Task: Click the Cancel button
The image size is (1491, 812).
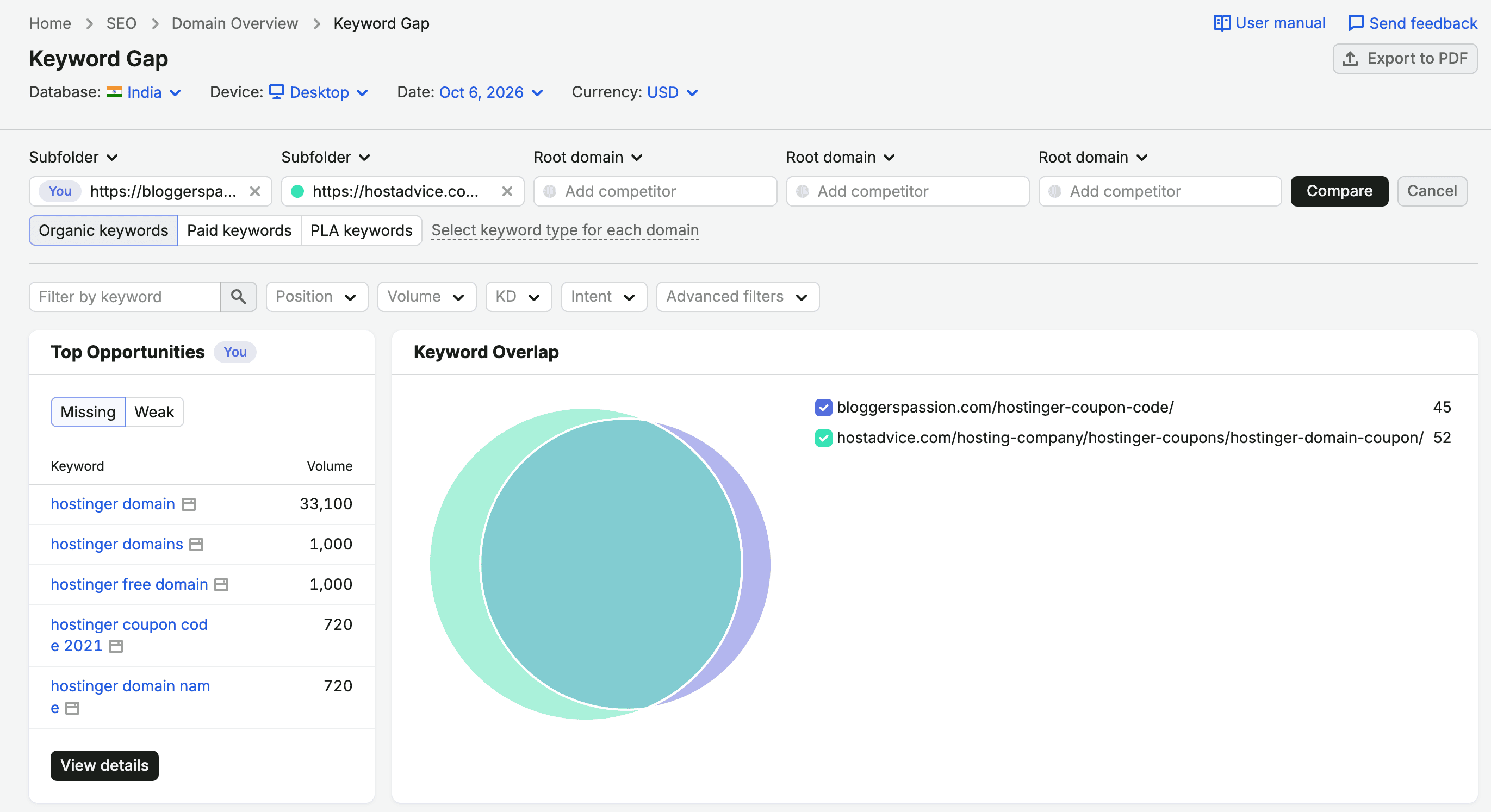Action: click(x=1431, y=191)
